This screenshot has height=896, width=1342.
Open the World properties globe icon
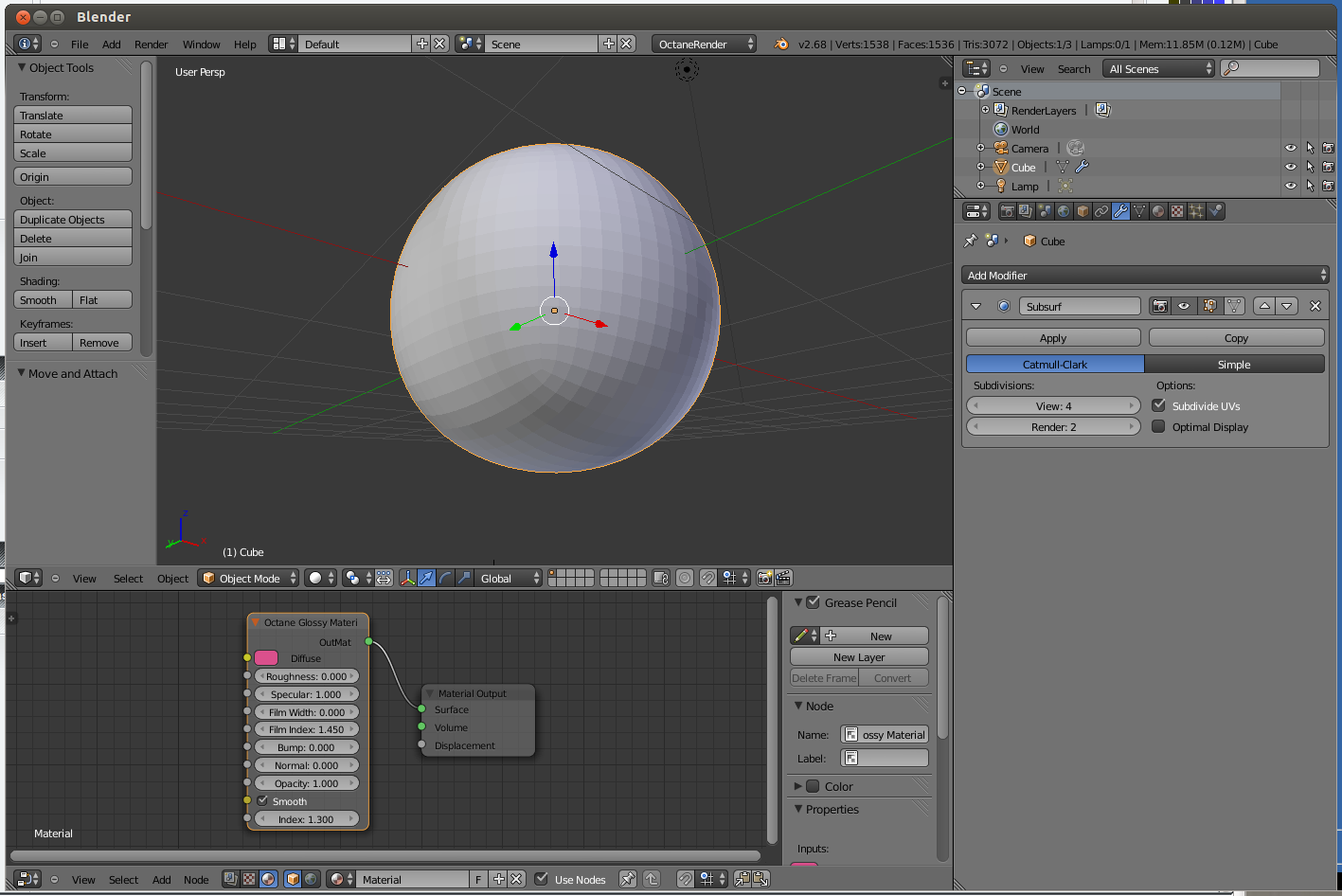click(x=1064, y=211)
